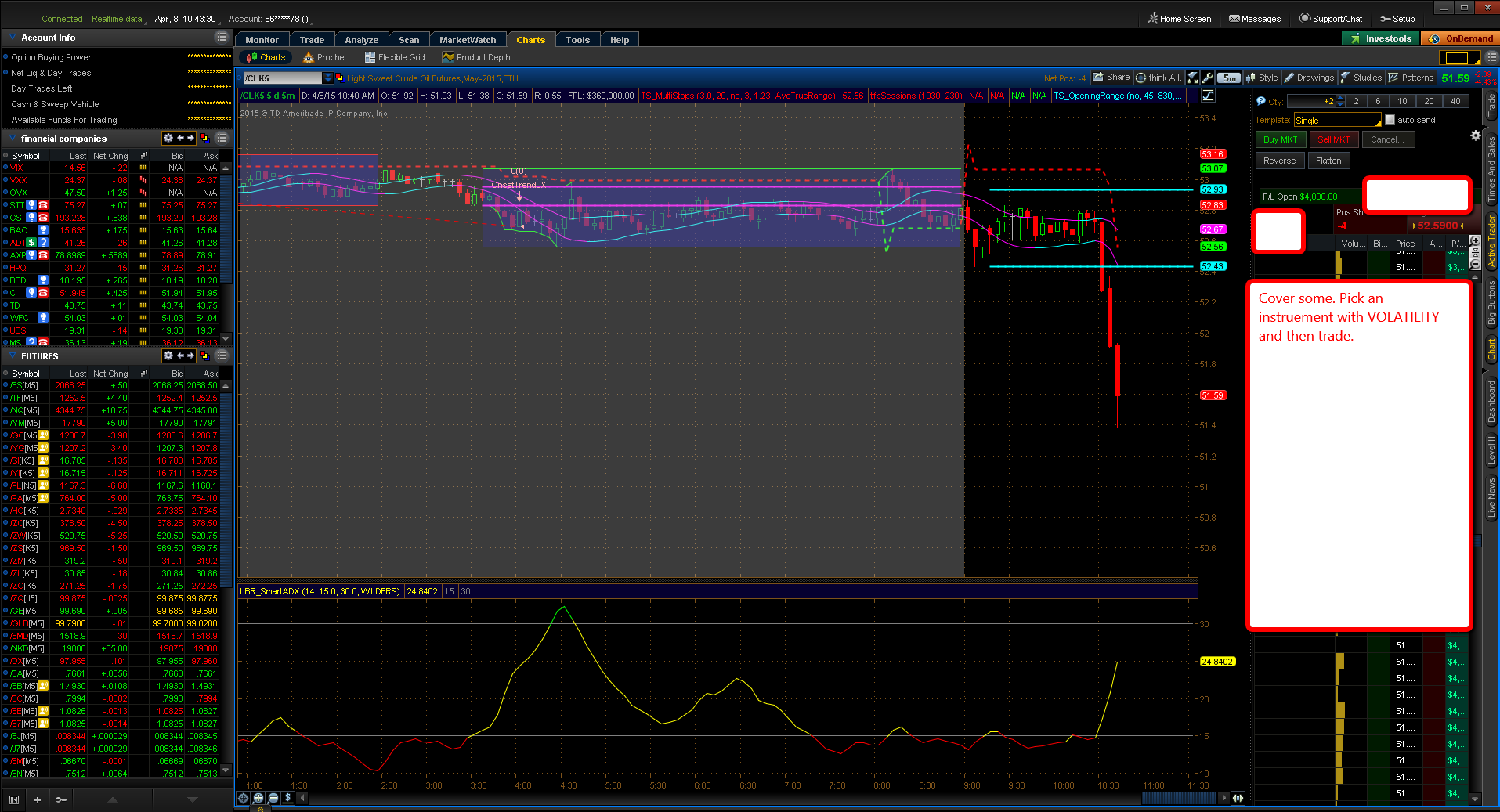
Task: Collapse the Account Info section
Action: point(13,38)
